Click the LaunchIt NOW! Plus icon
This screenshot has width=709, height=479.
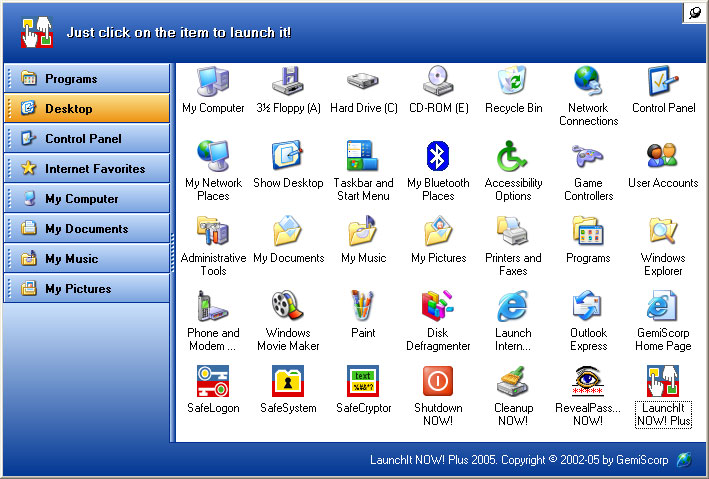[x=663, y=381]
